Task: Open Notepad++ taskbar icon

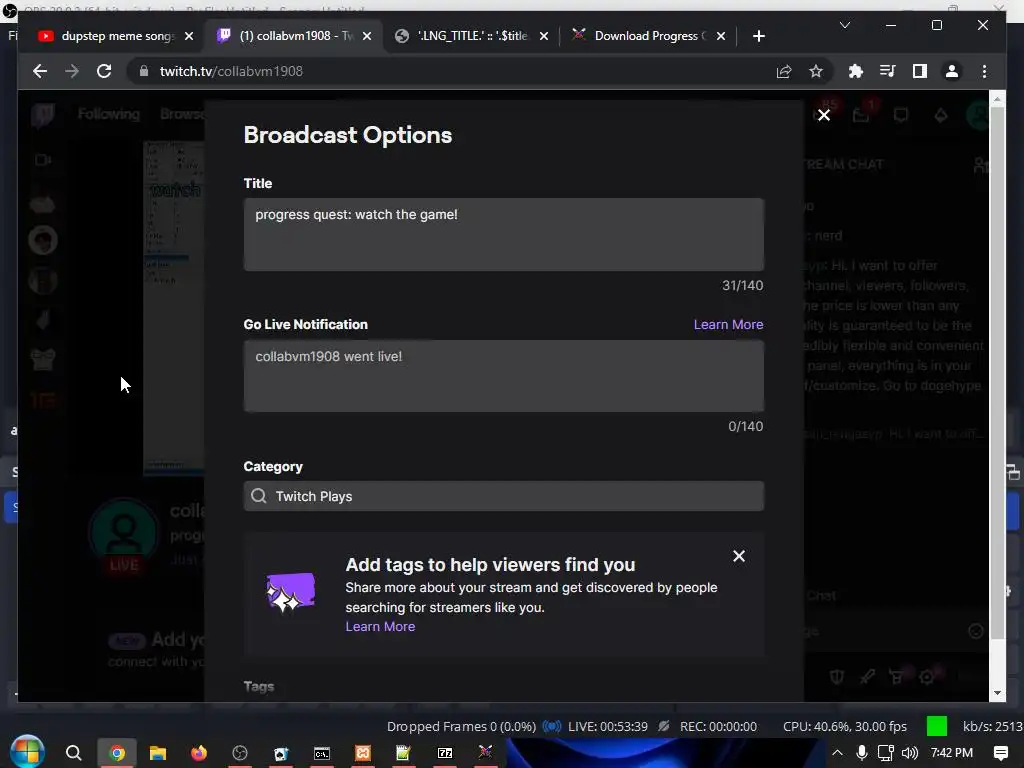Action: pos(403,753)
